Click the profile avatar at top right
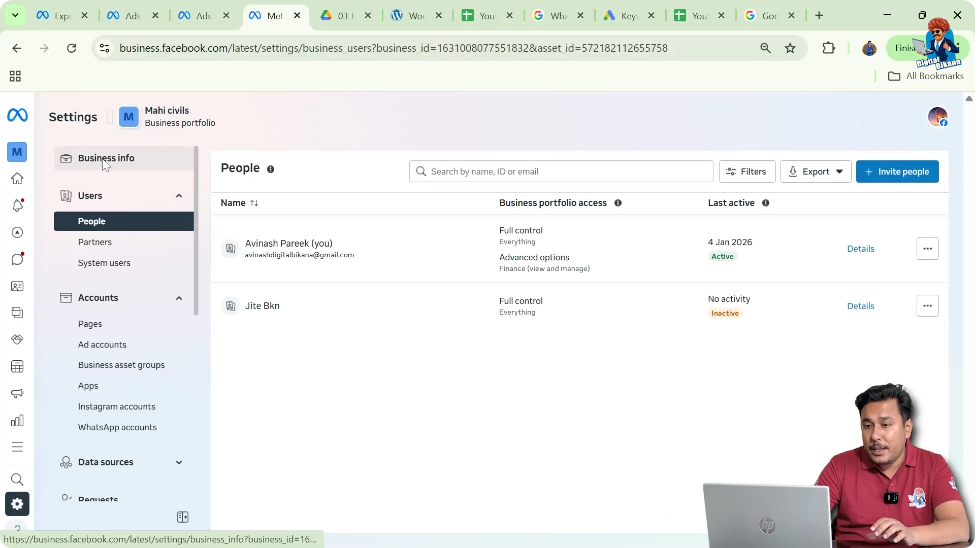 point(937,117)
